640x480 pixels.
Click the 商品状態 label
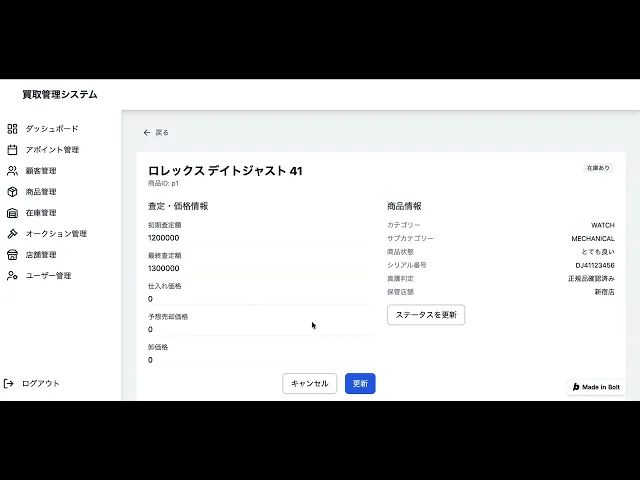click(x=400, y=252)
